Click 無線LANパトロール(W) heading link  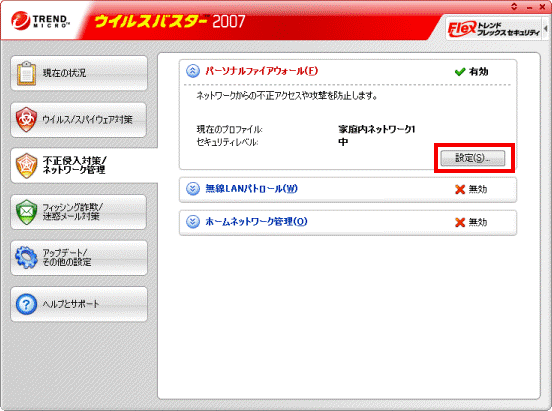point(251,189)
